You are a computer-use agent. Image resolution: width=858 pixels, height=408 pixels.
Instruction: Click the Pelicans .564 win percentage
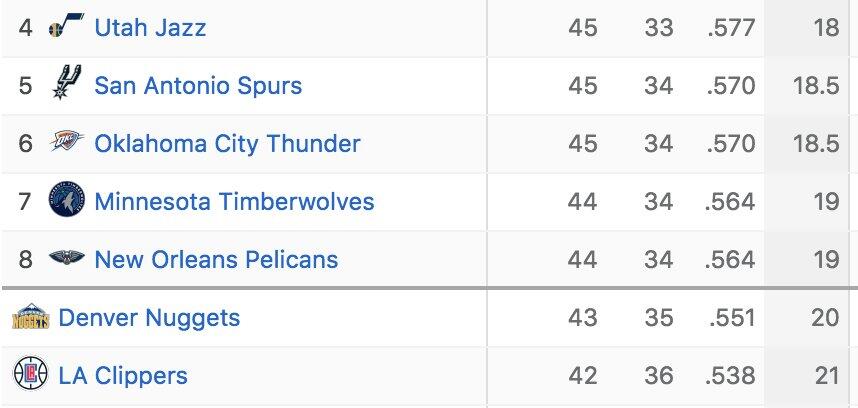[x=730, y=259]
